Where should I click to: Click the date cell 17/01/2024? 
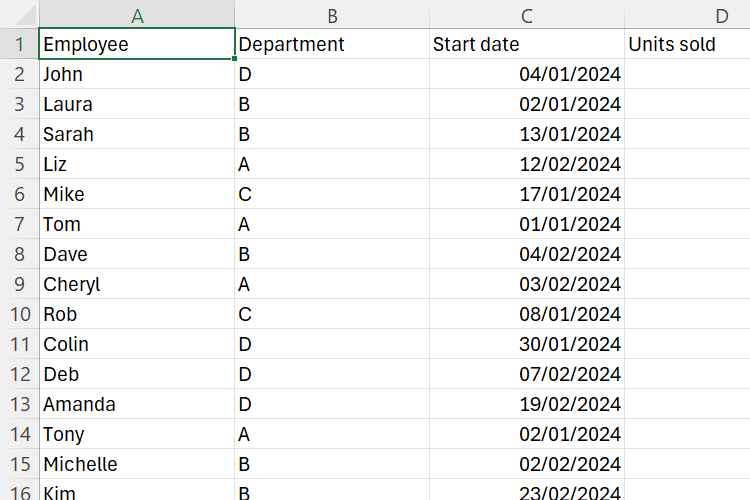click(x=527, y=194)
